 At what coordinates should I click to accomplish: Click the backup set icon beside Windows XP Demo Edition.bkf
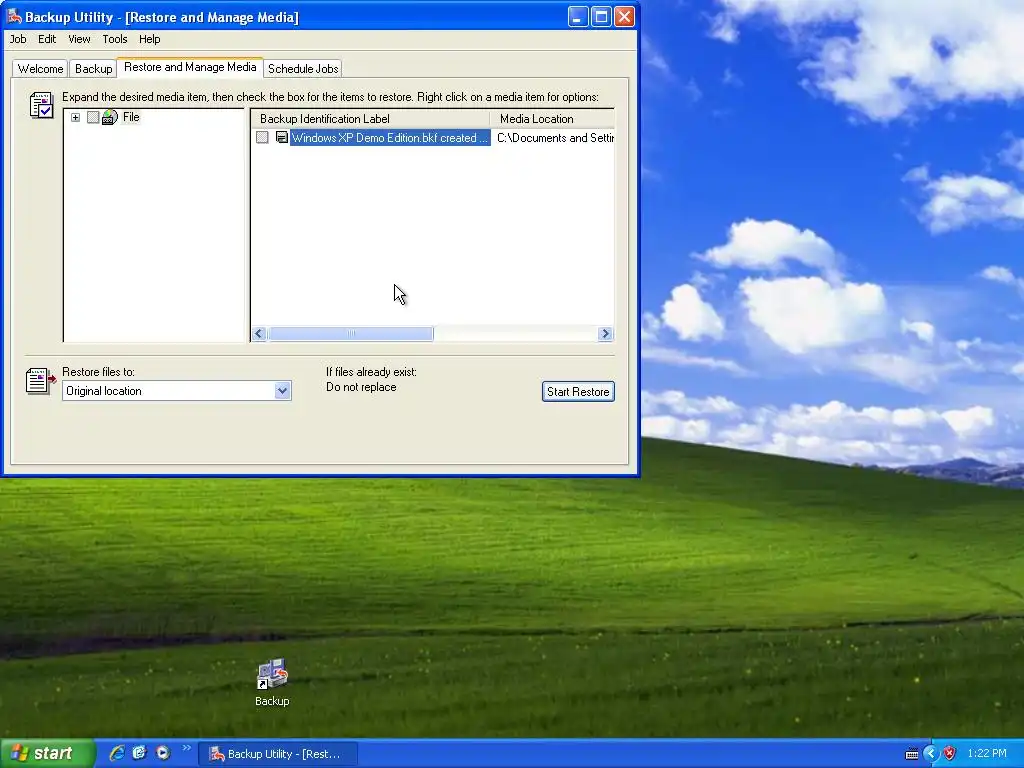[x=281, y=137]
